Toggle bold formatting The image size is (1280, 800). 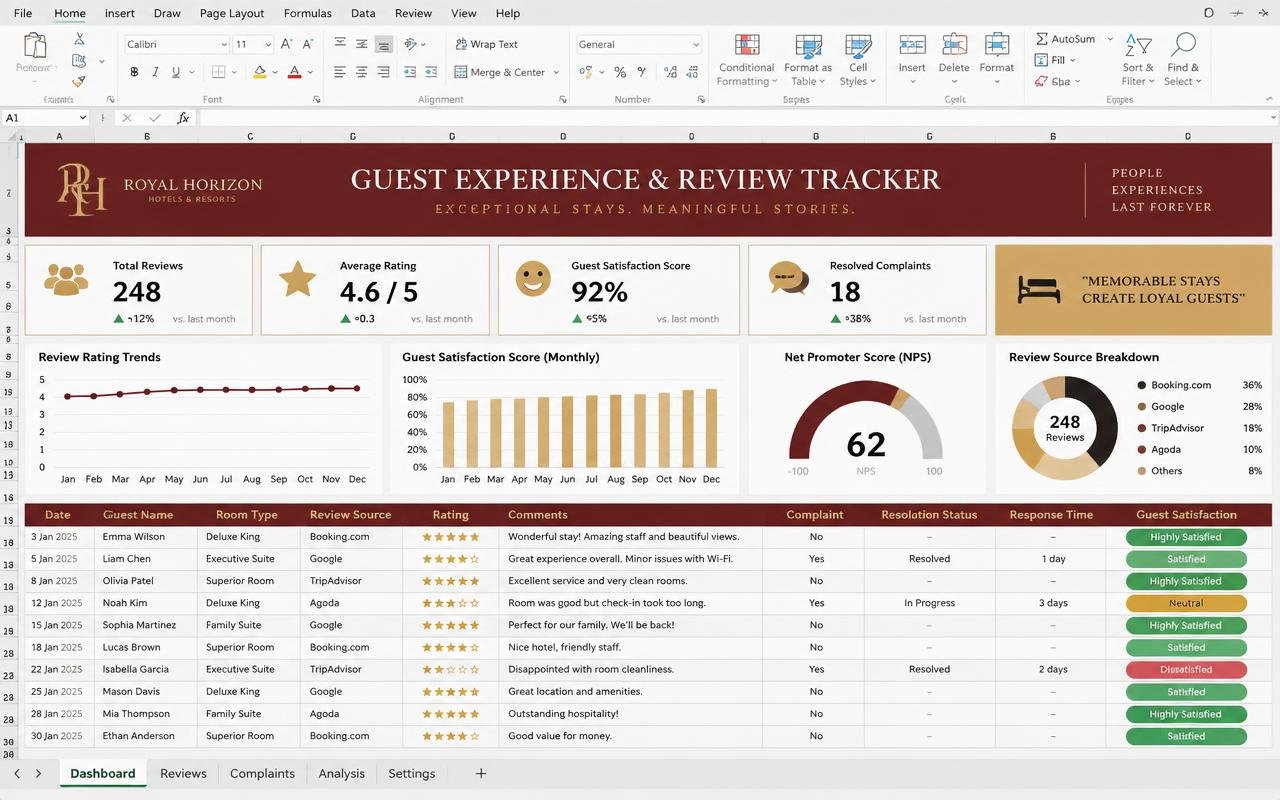(134, 72)
